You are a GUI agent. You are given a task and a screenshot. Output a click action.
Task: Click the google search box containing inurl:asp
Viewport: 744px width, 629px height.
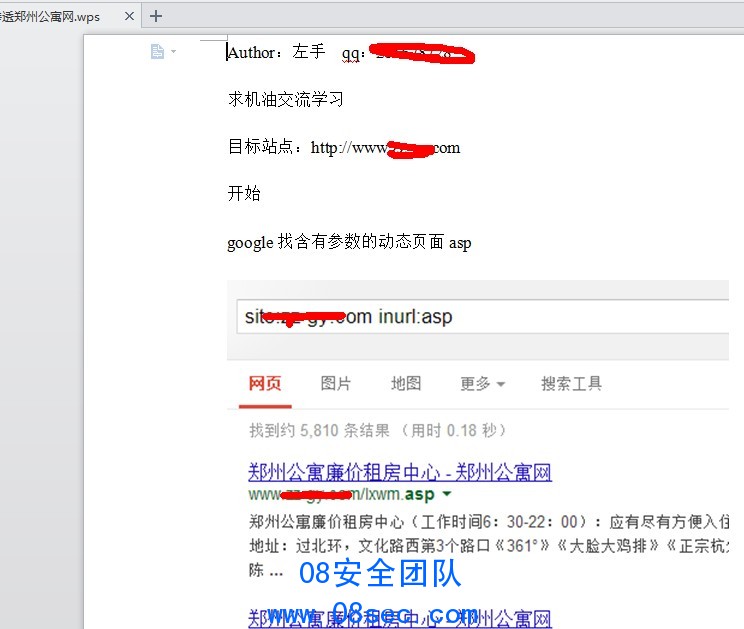point(483,316)
